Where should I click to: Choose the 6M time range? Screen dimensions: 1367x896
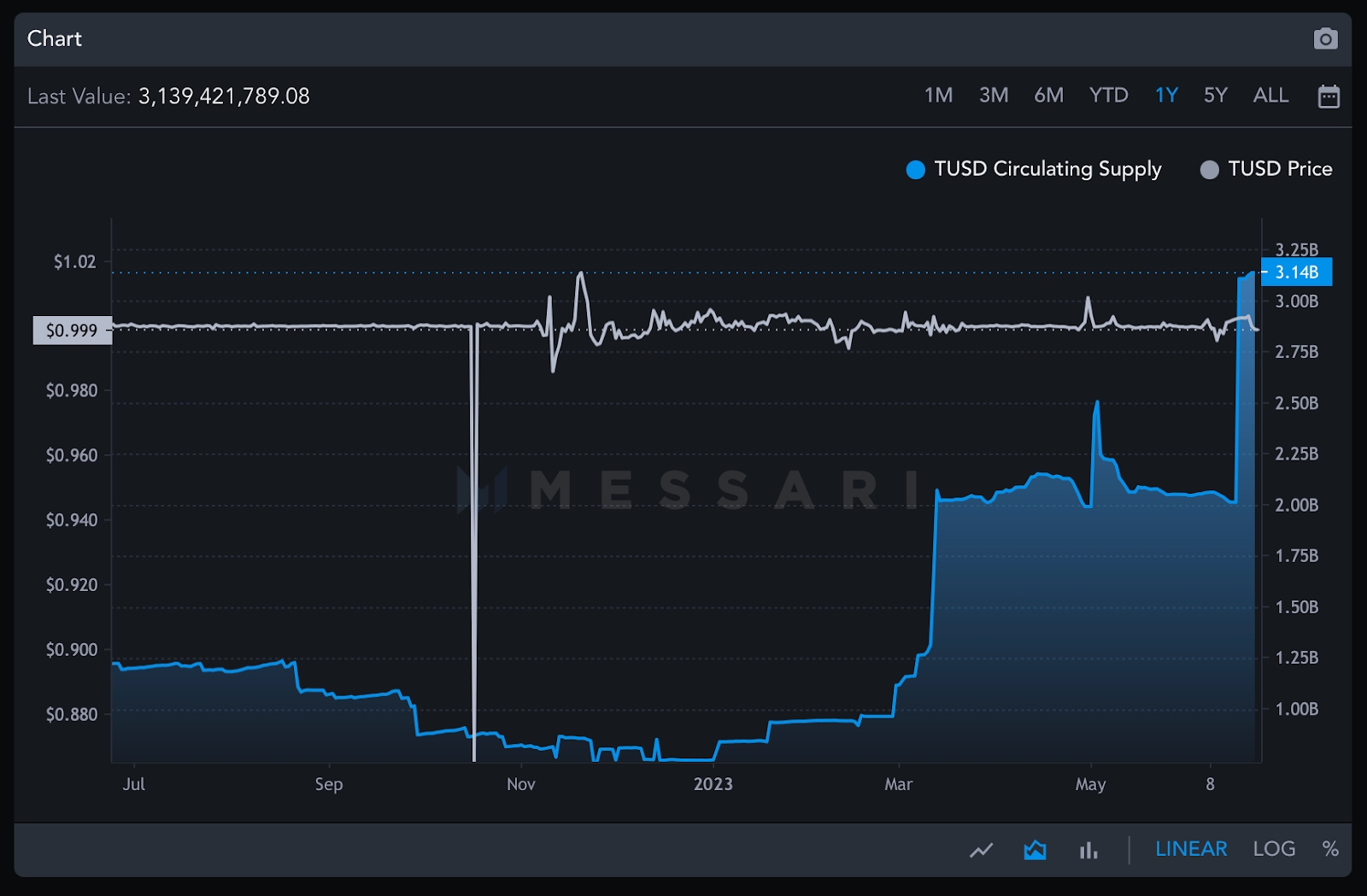click(1049, 95)
